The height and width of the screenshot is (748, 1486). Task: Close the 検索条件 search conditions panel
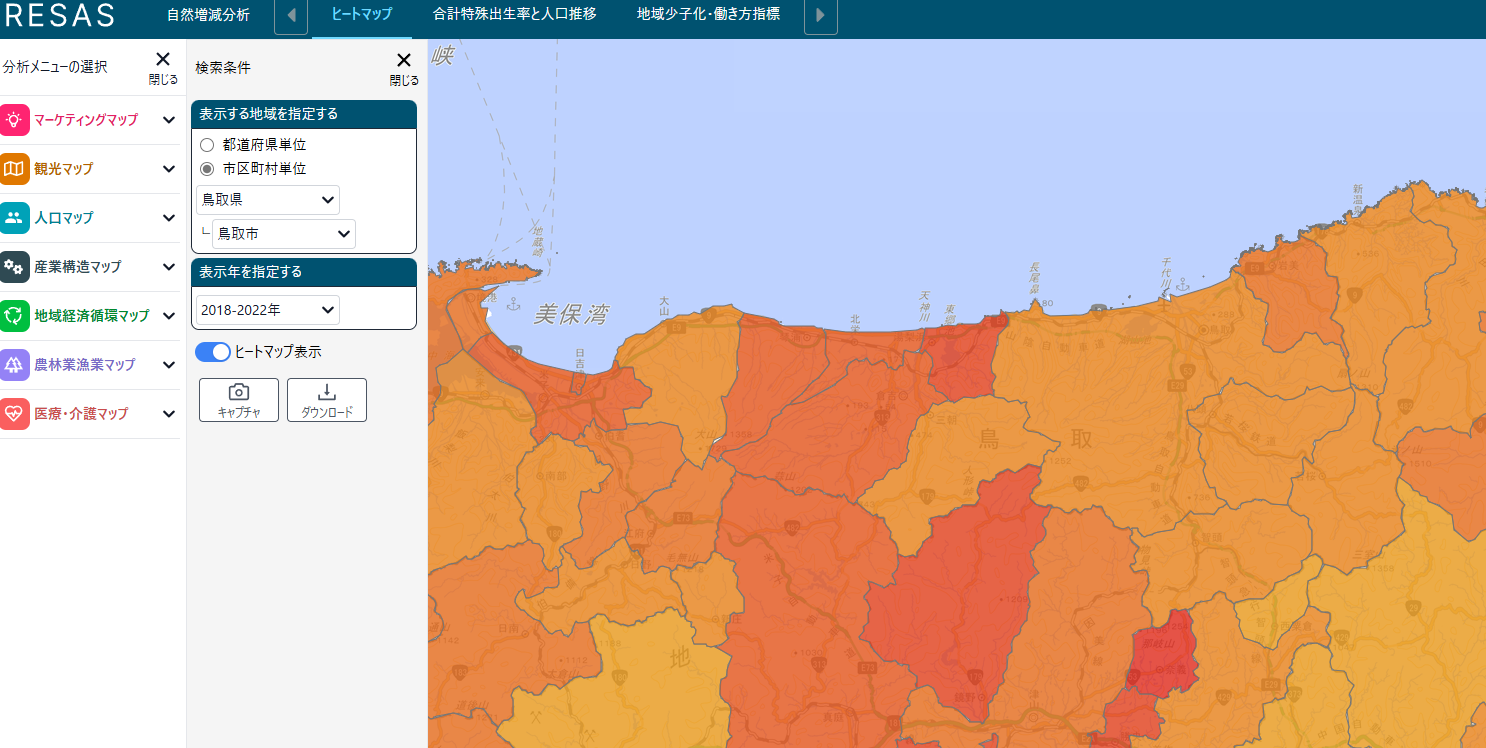pyautogui.click(x=404, y=66)
